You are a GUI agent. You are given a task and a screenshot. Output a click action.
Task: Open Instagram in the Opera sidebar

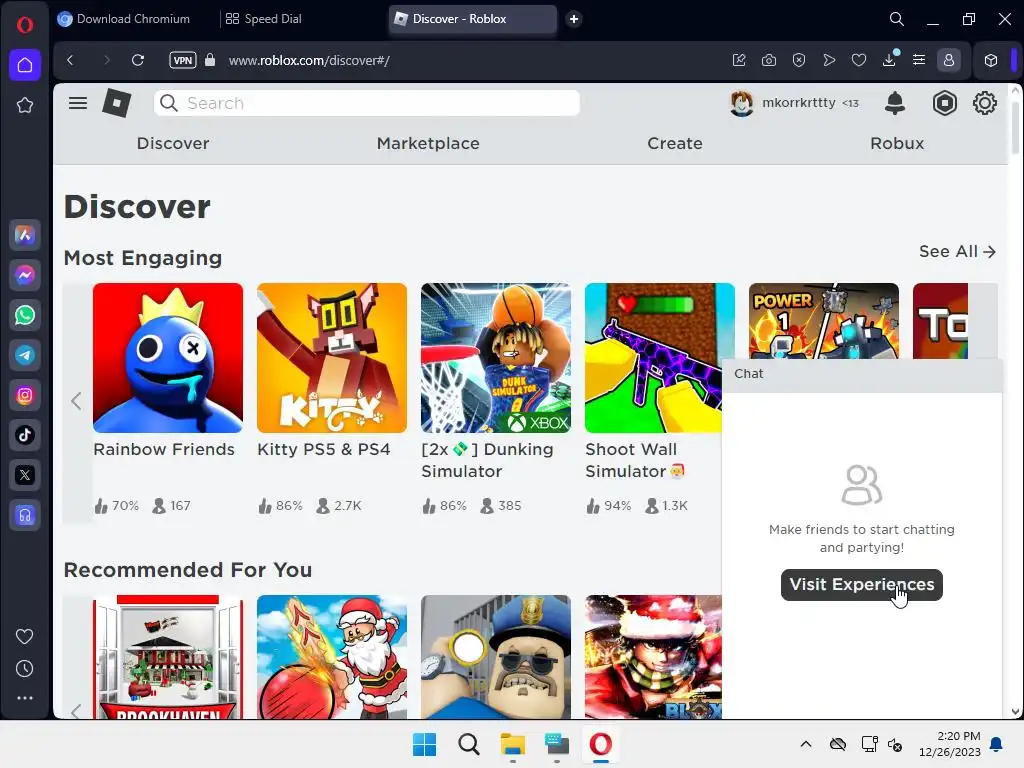25,395
